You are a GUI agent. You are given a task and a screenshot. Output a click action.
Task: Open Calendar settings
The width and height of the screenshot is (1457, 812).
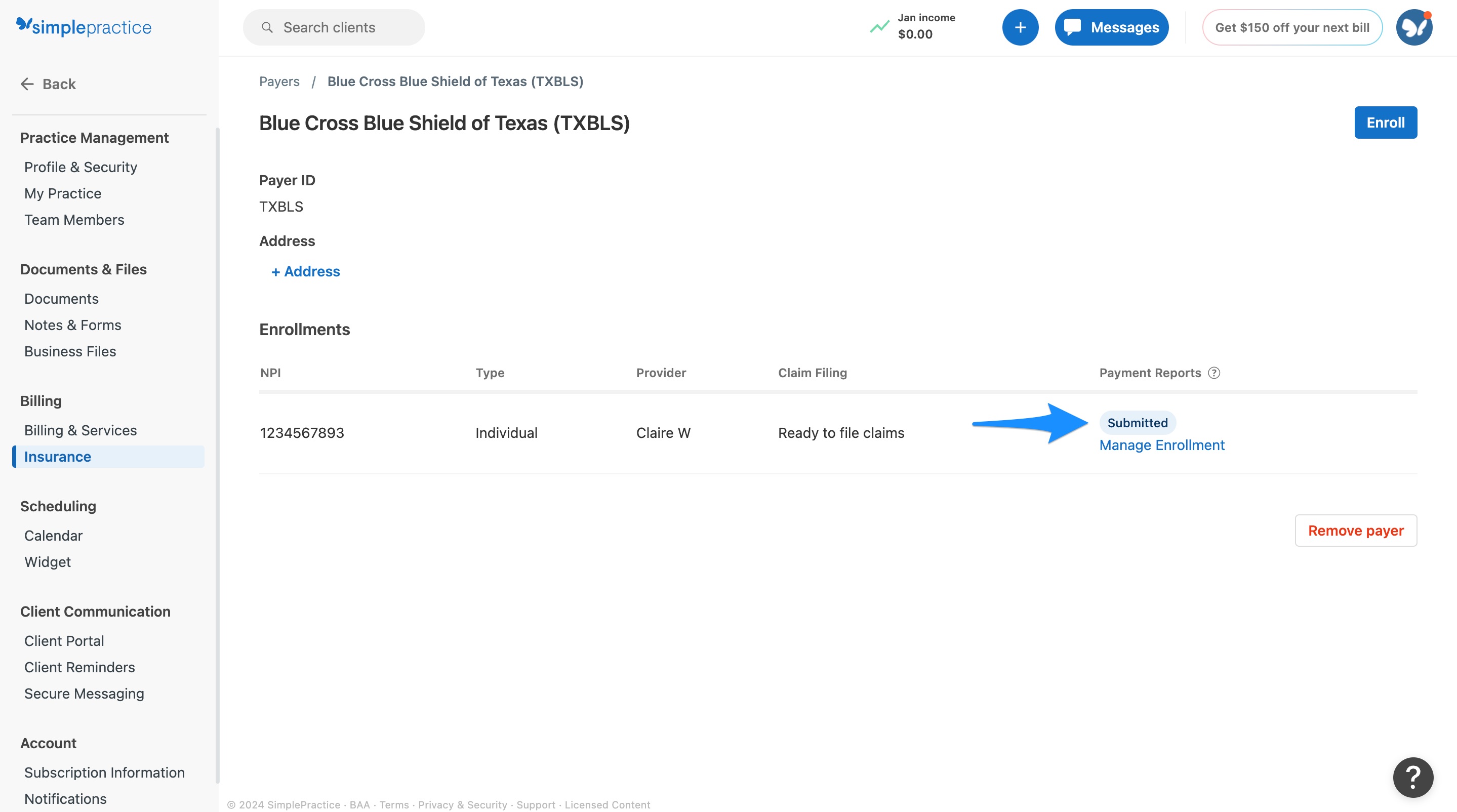54,536
